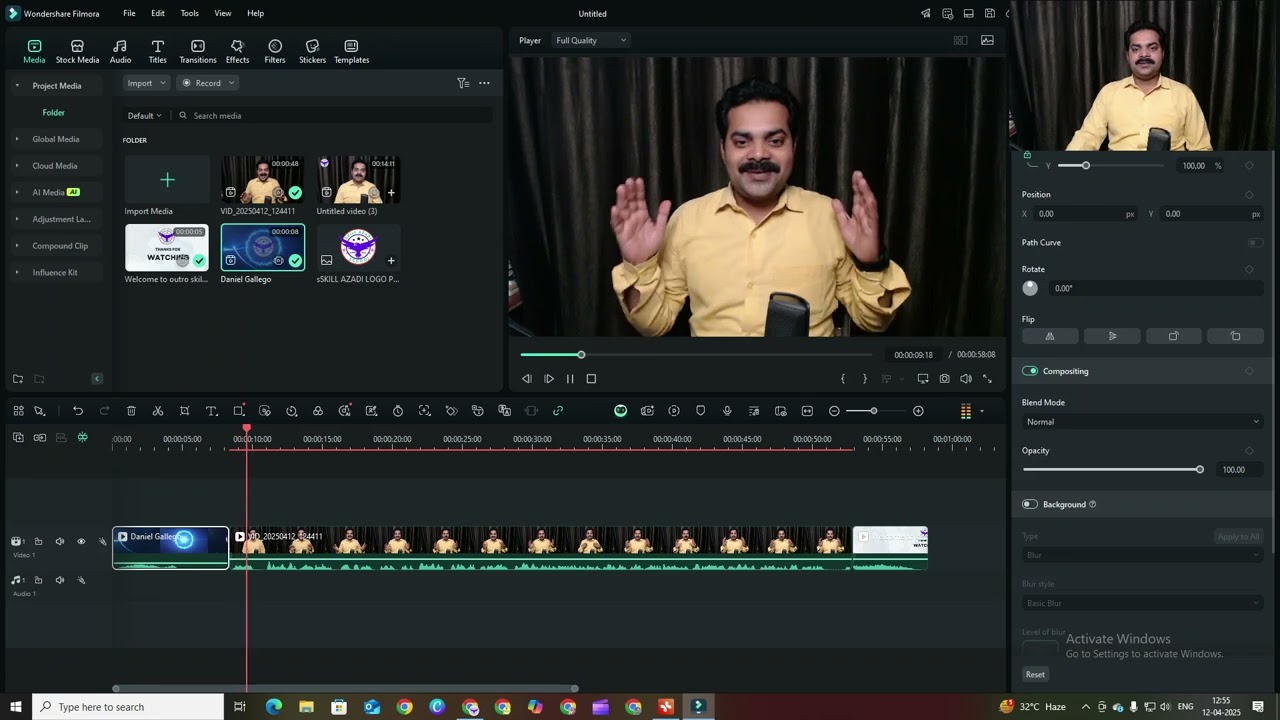Adjust the Opacity slider handle
This screenshot has height=720, width=1280.
(1200, 469)
